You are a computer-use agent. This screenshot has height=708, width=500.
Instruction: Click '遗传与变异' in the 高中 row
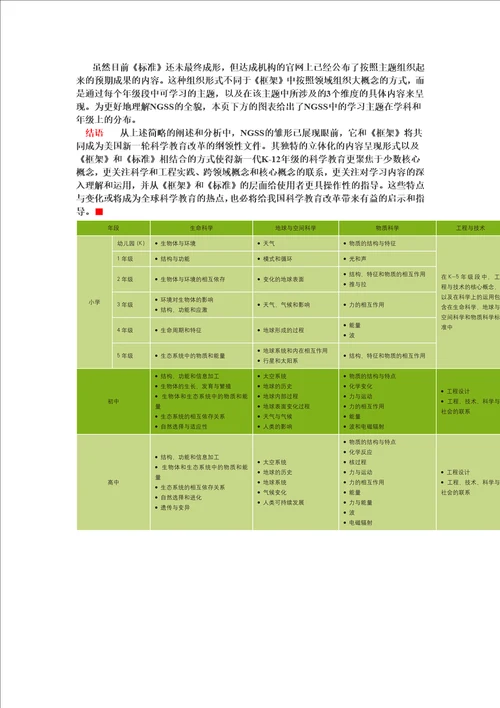click(x=175, y=508)
